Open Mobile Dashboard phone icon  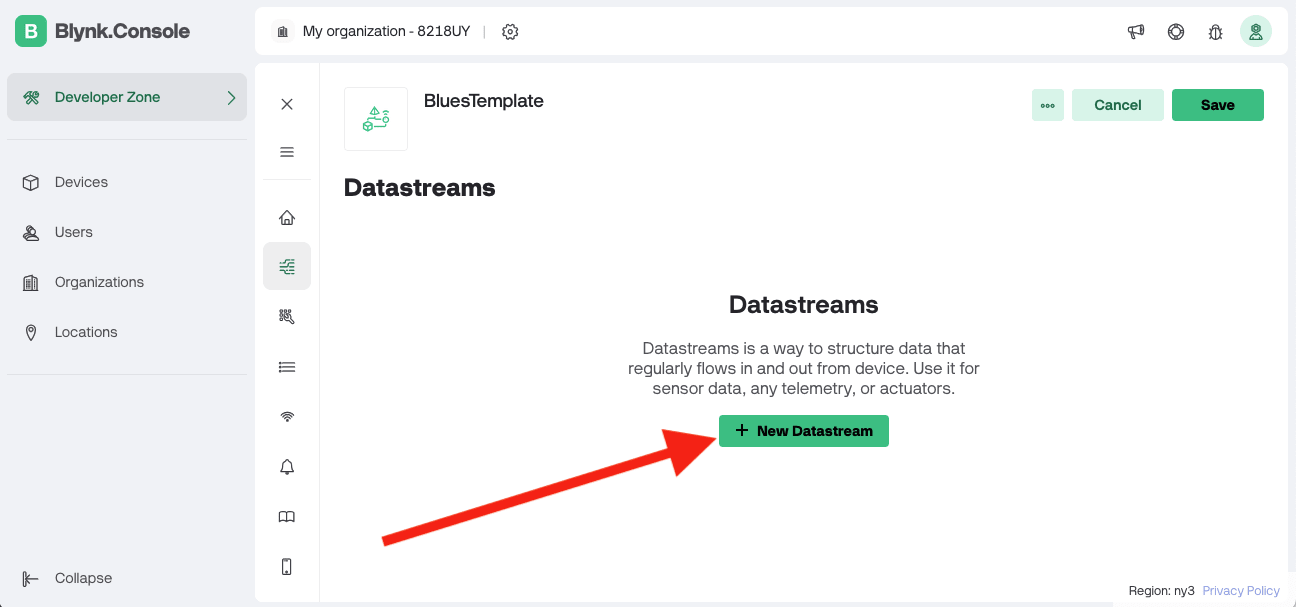click(287, 567)
